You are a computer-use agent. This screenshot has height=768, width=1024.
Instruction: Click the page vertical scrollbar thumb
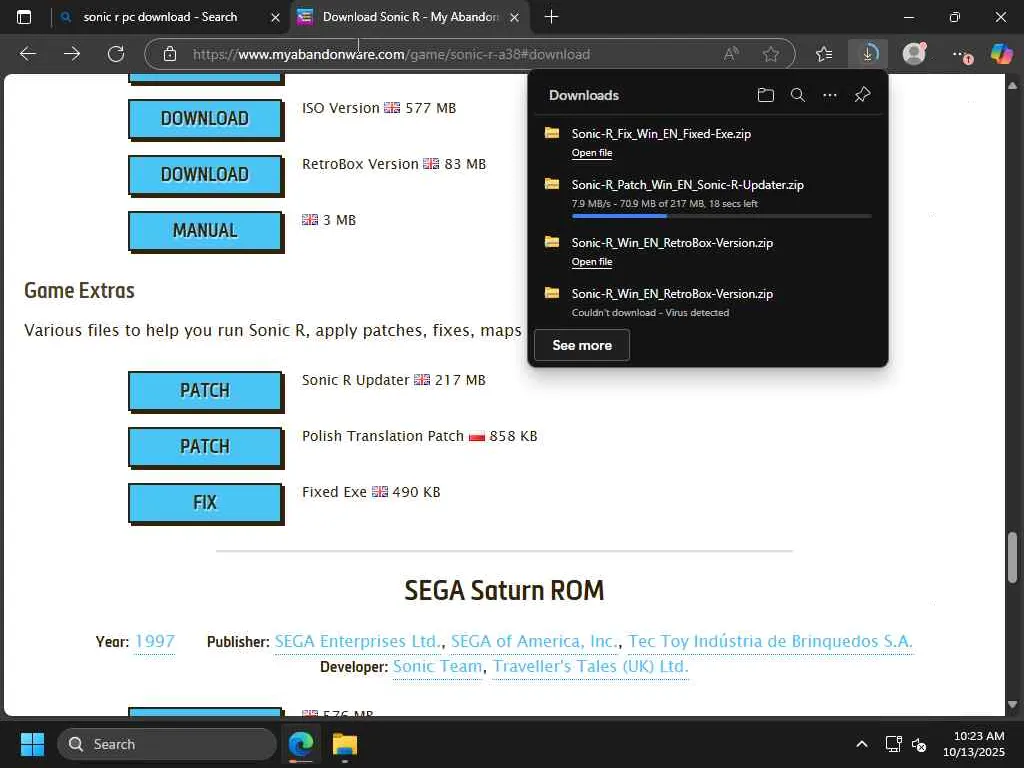pyautogui.click(x=1012, y=558)
